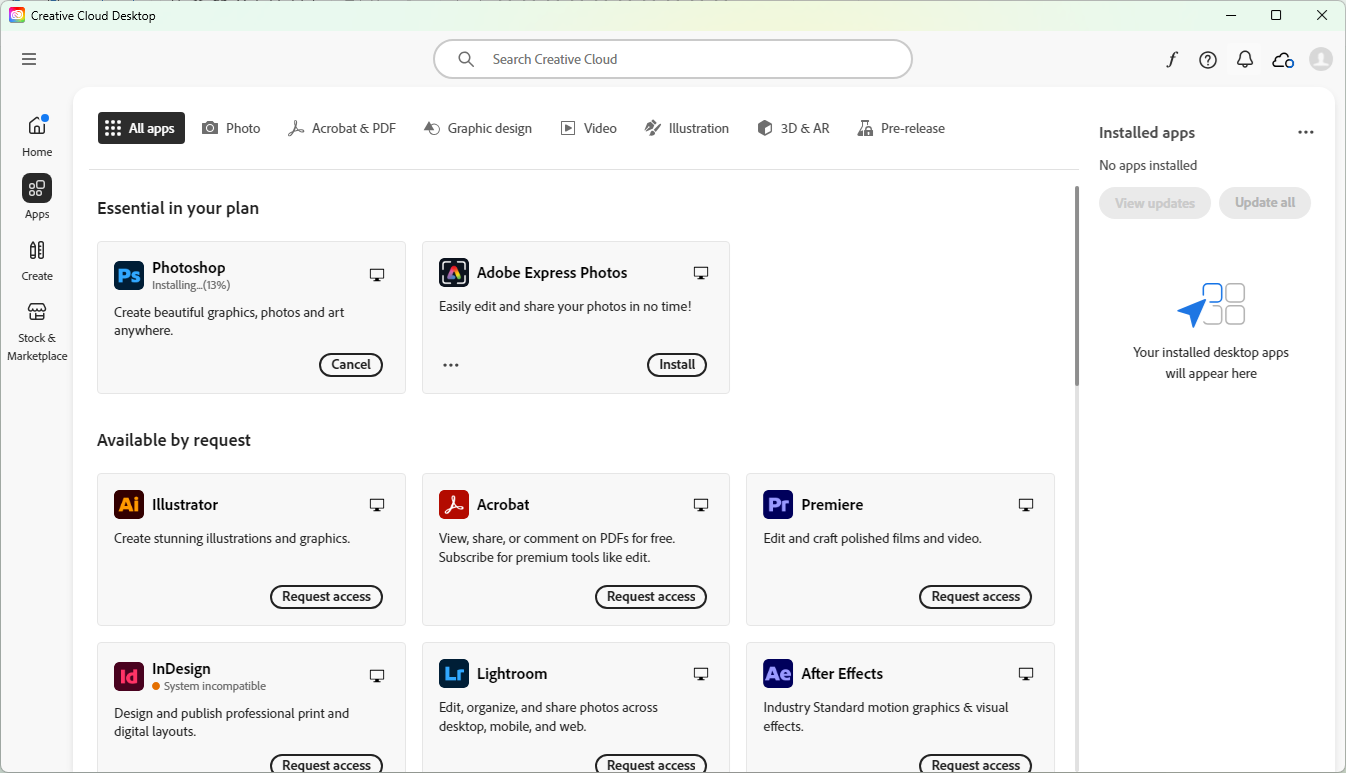The image size is (1346, 773).
Task: Install Adobe Express Photos
Action: [676, 364]
